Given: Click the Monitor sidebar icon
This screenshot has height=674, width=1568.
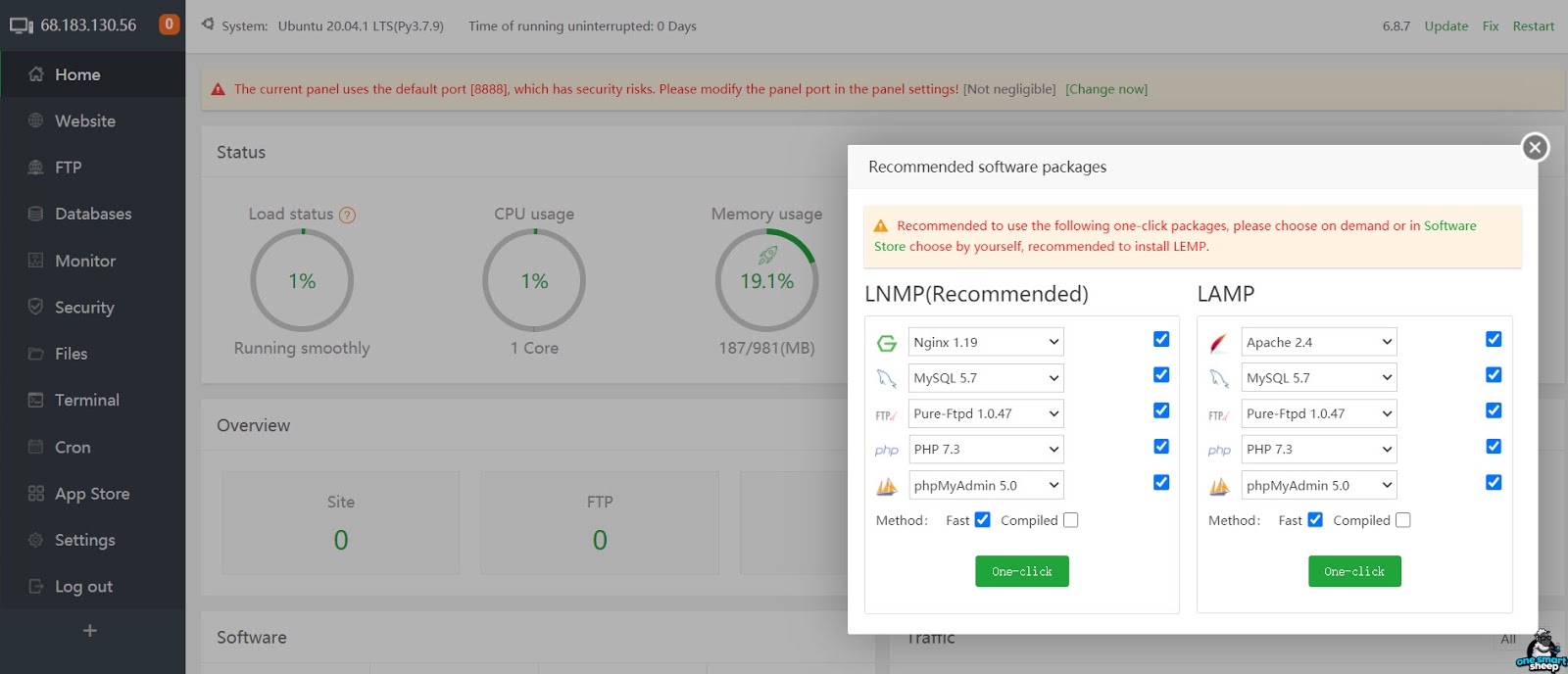Looking at the screenshot, I should pos(36,261).
